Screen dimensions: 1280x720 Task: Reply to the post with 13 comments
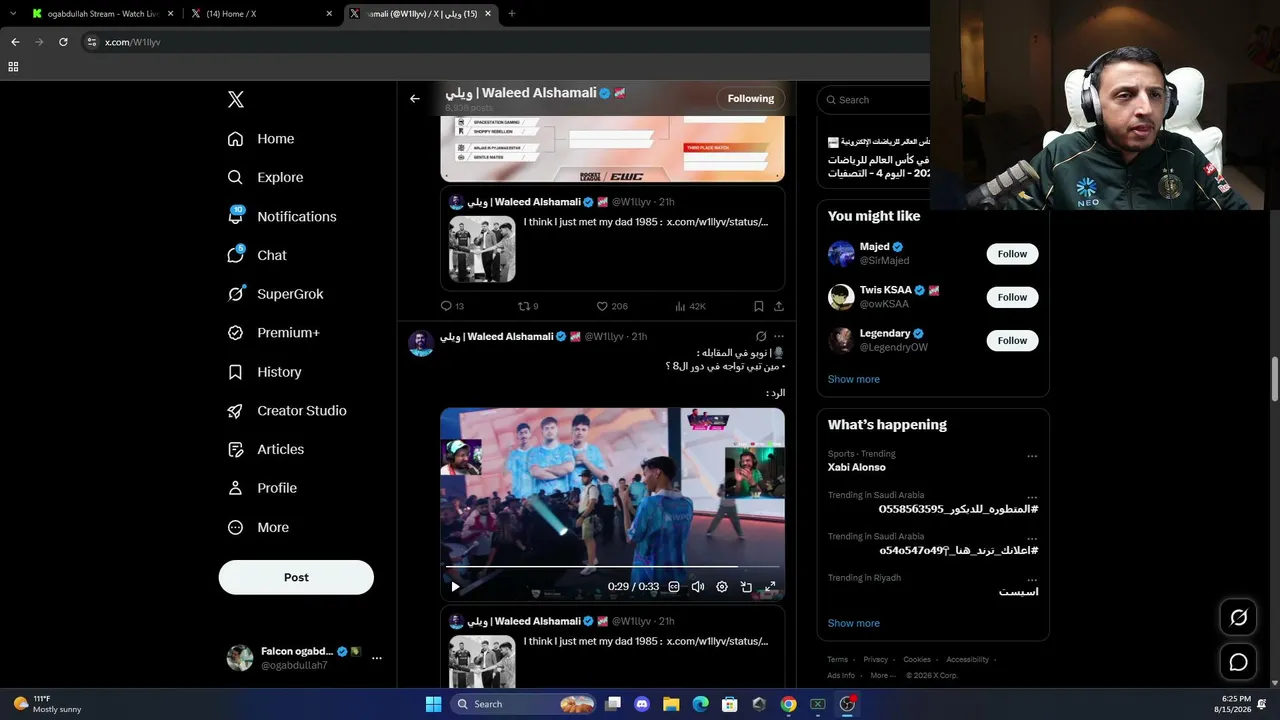tap(452, 306)
